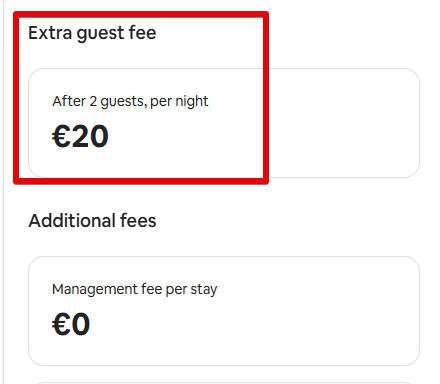Select the "After 2 guests, per night" label
Viewport: 440px width, 384px height.
(130, 101)
